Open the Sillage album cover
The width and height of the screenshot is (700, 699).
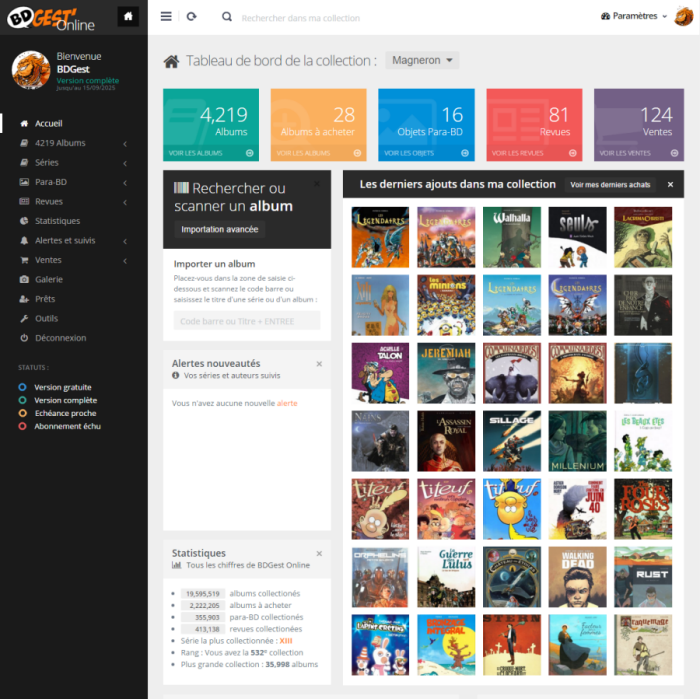coord(512,441)
